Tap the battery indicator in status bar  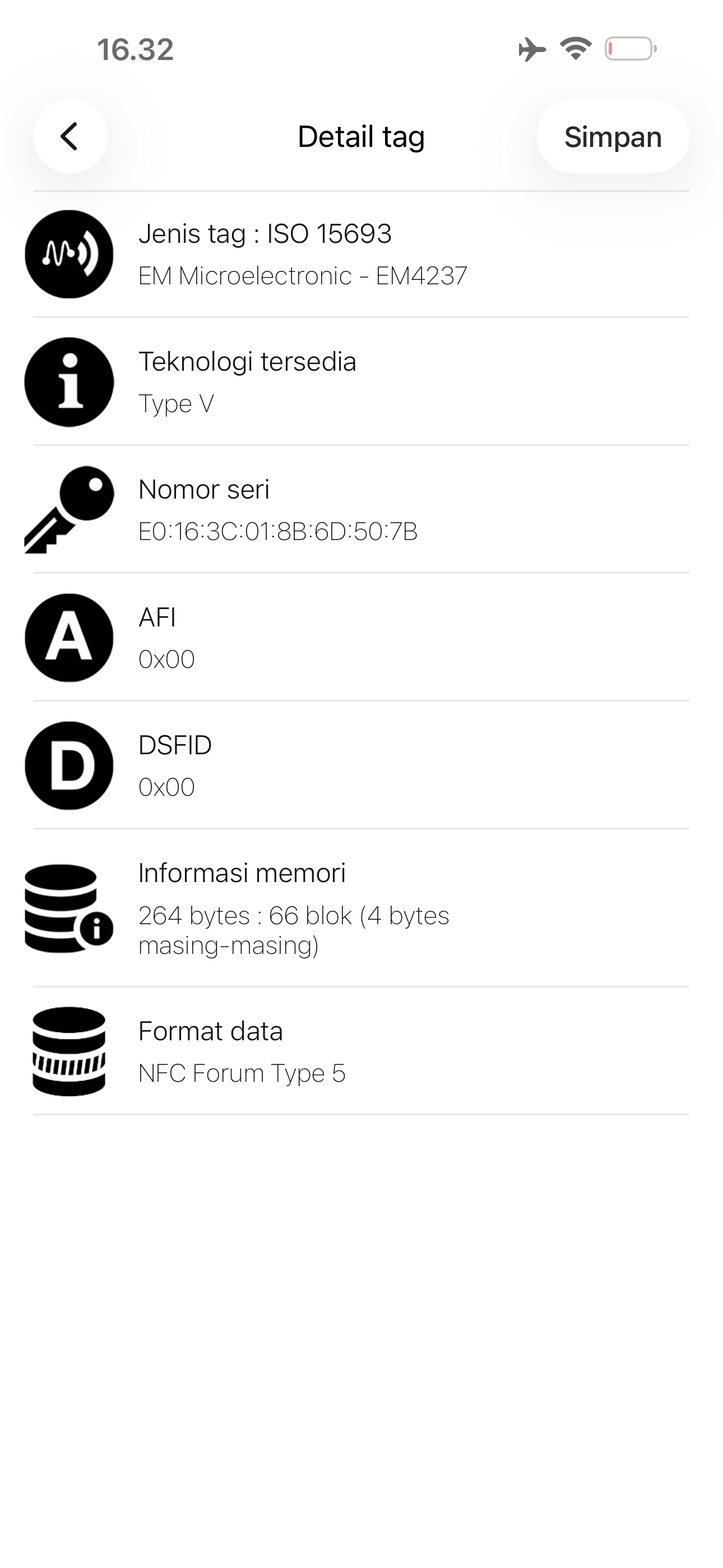(631, 49)
